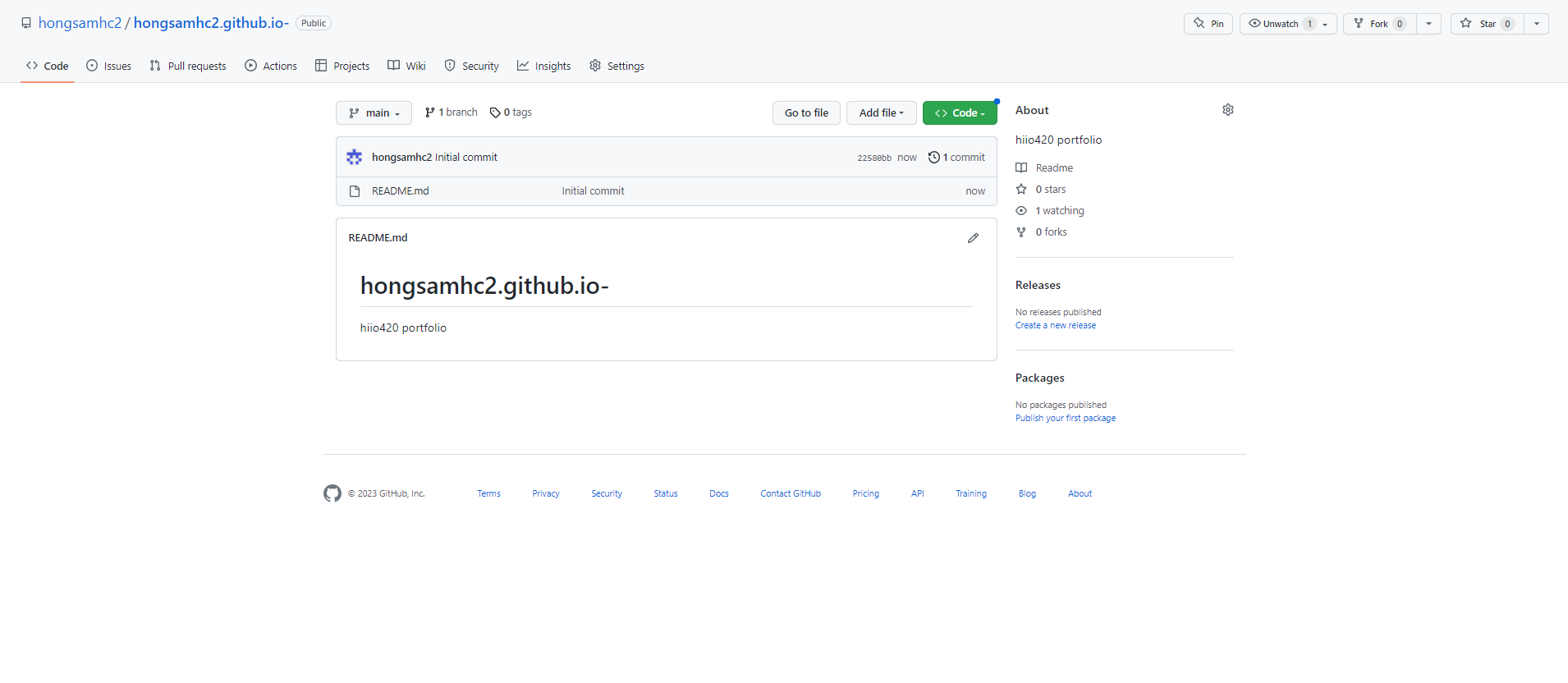
Task: Switch to the Issues tab
Action: coord(109,66)
